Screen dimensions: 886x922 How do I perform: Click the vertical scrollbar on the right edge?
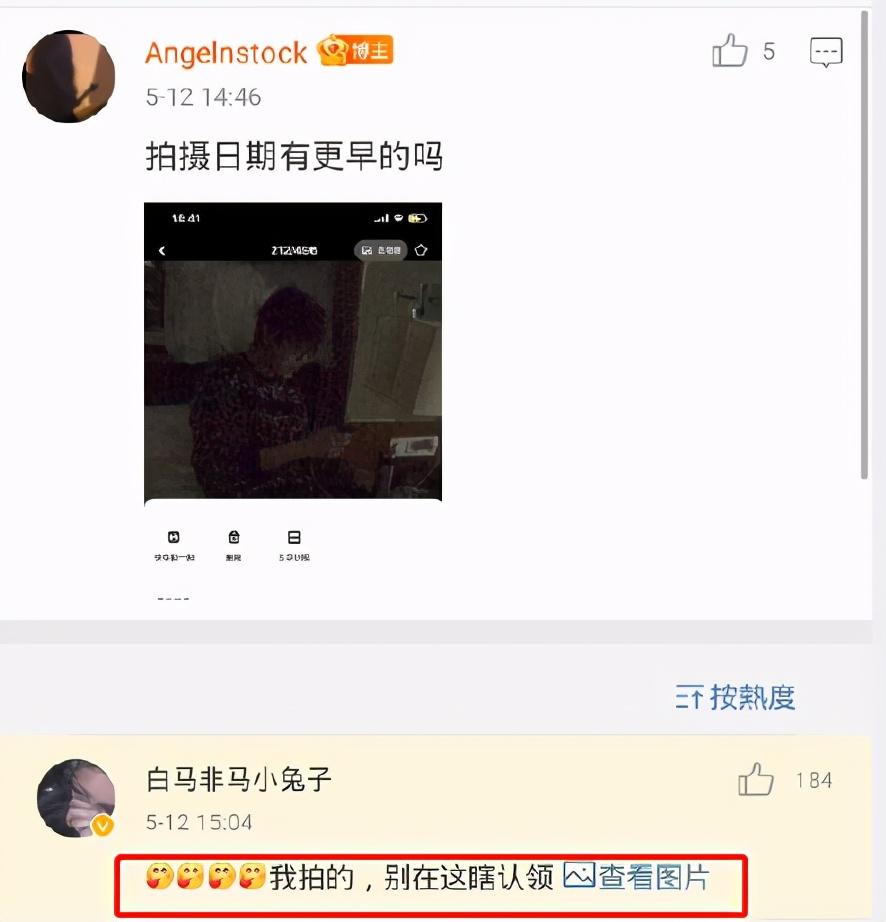(x=864, y=245)
